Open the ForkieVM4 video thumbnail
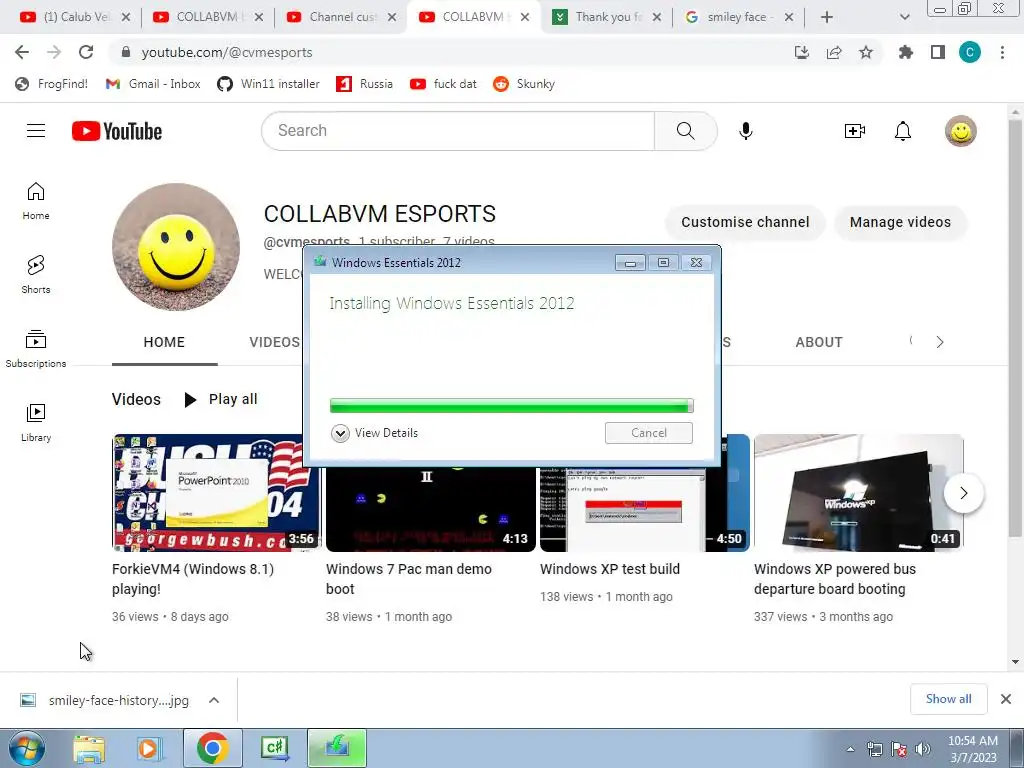This screenshot has width=1024, height=768. 216,493
